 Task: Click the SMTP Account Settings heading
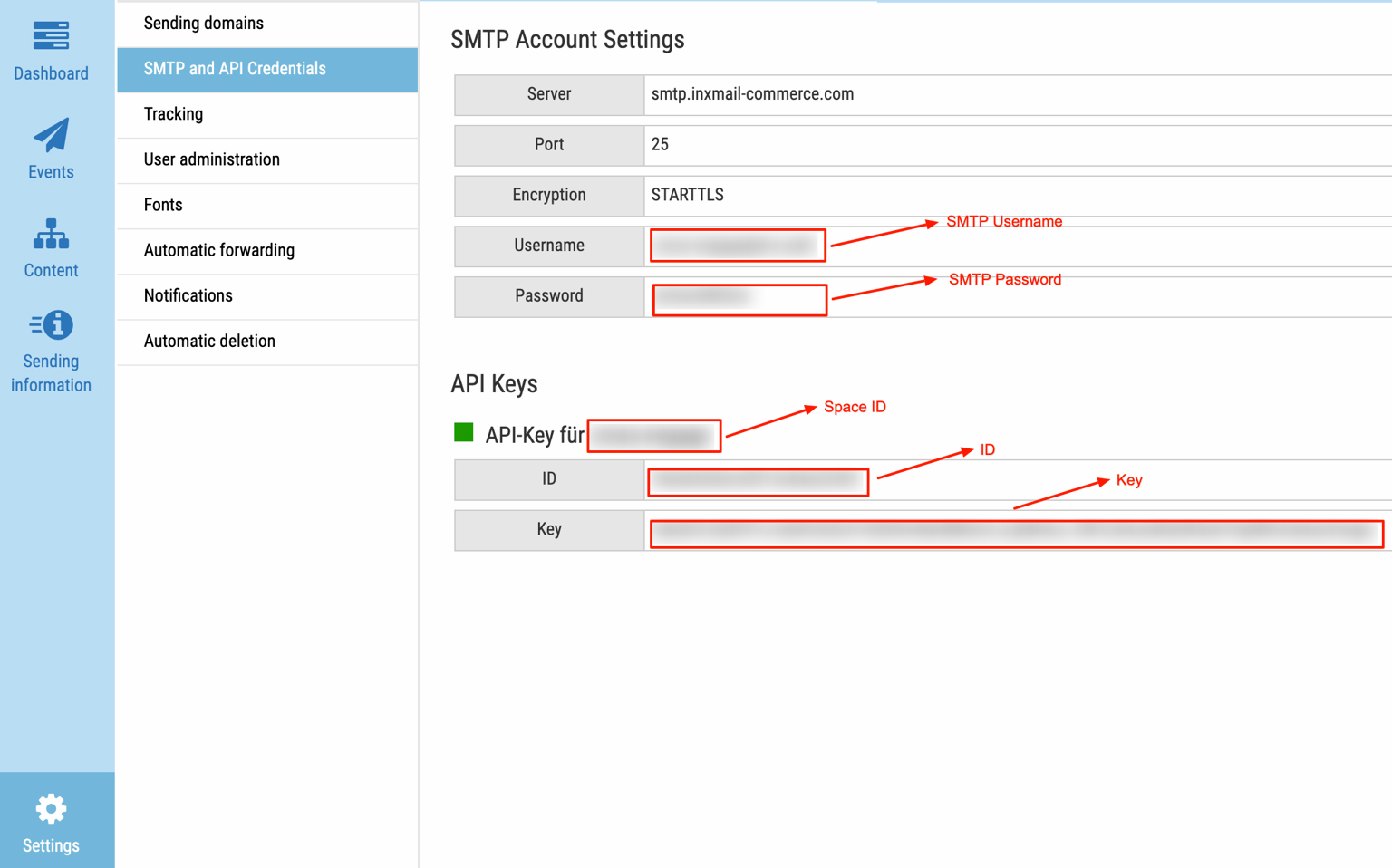tap(567, 40)
